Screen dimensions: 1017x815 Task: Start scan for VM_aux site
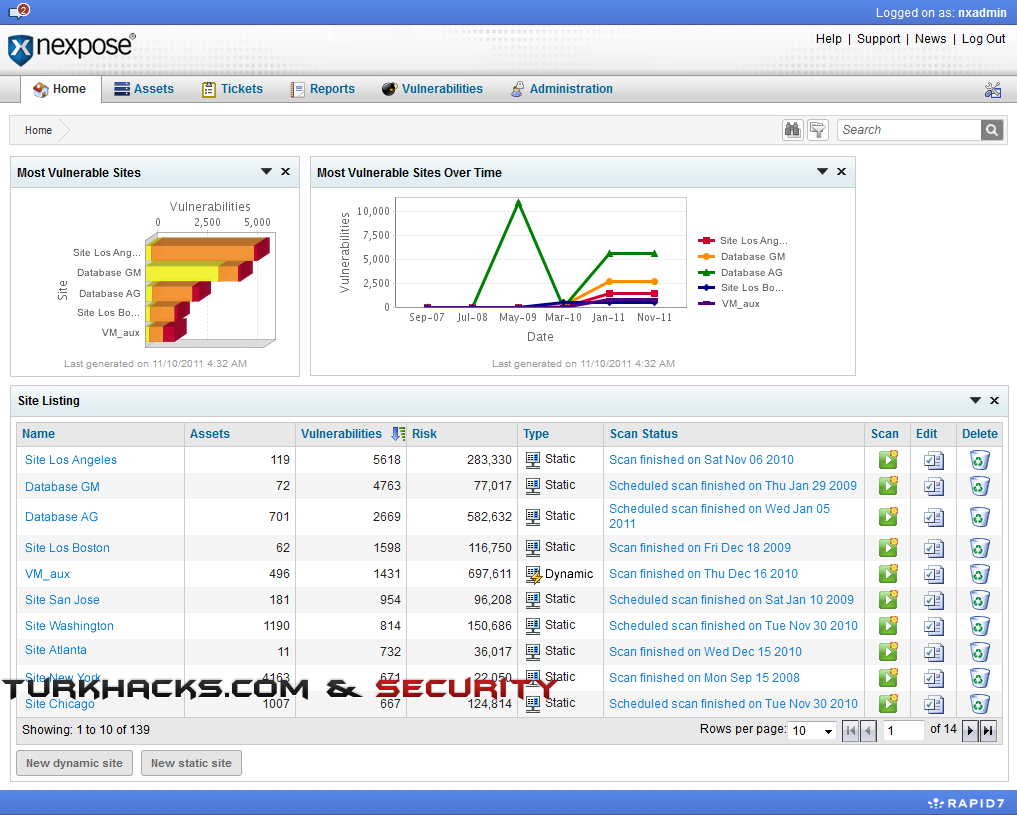click(x=888, y=573)
